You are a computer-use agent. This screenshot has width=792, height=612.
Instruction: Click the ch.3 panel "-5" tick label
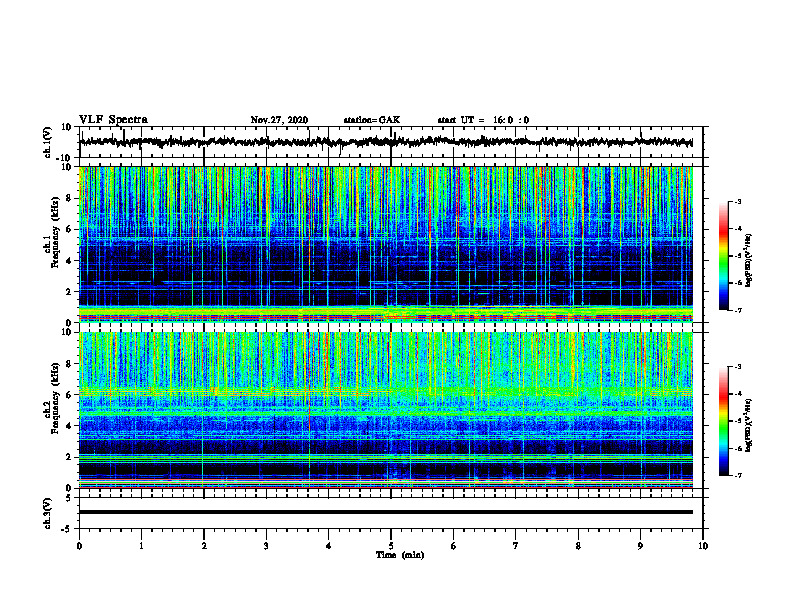[x=68, y=529]
